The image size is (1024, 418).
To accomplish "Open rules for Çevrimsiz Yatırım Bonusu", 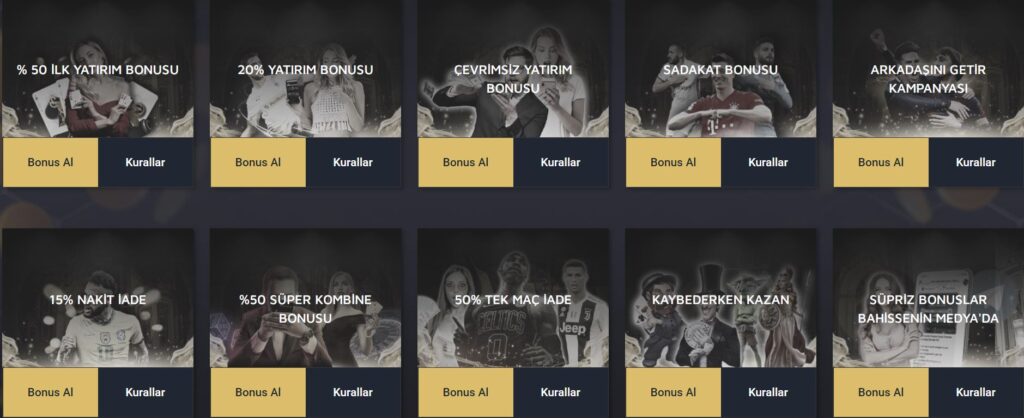I will point(560,162).
